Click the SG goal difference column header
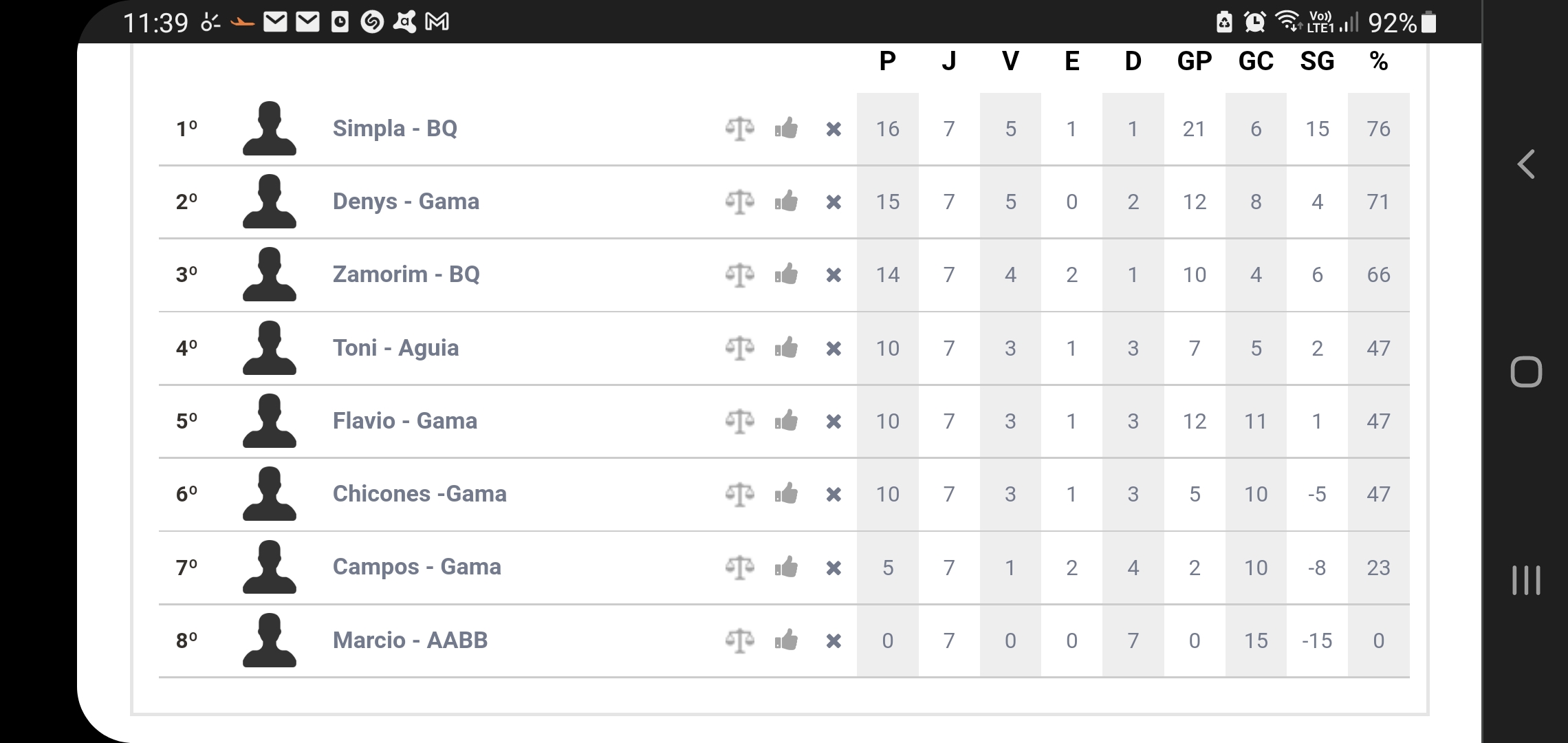 (x=1317, y=61)
